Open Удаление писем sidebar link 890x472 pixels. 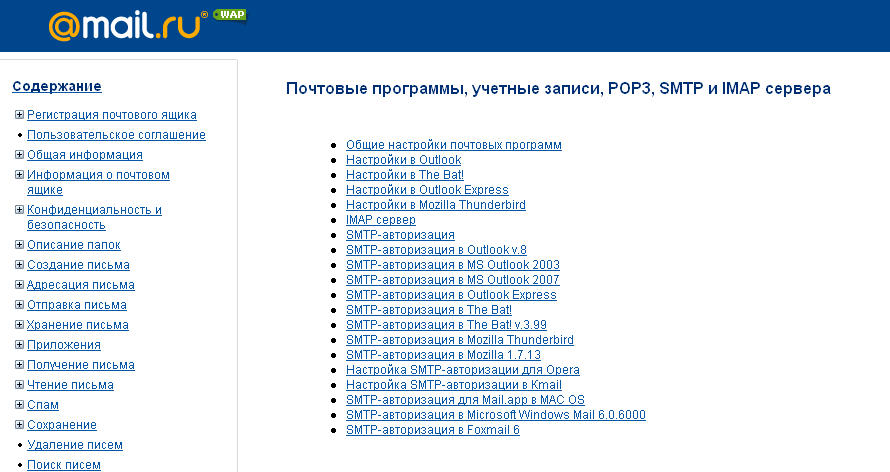[x=75, y=445]
